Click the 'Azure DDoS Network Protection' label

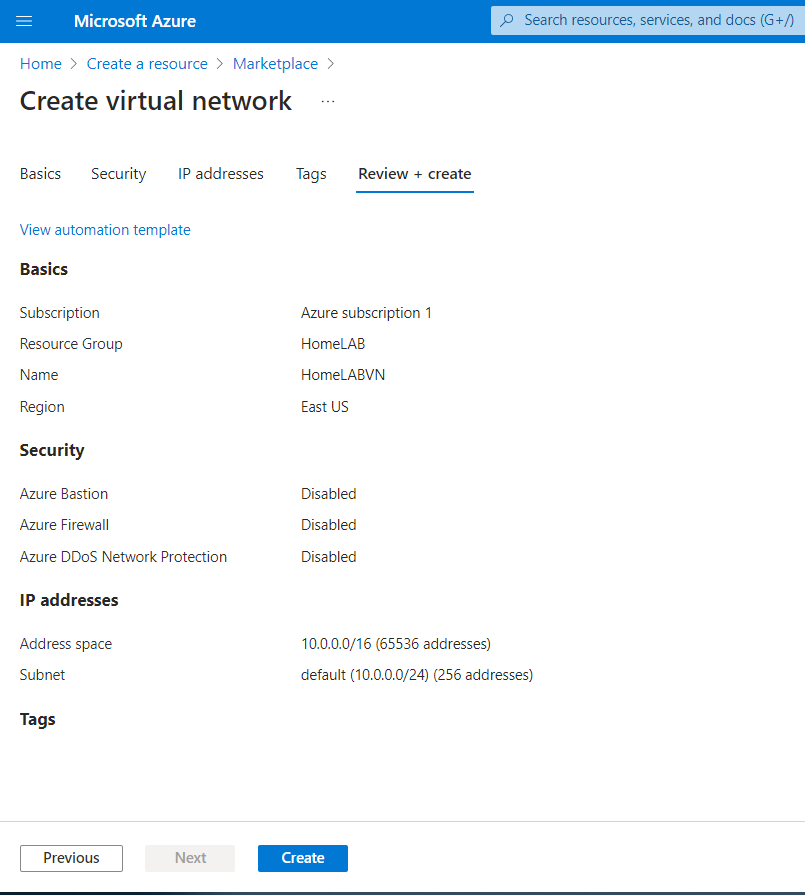coord(123,557)
